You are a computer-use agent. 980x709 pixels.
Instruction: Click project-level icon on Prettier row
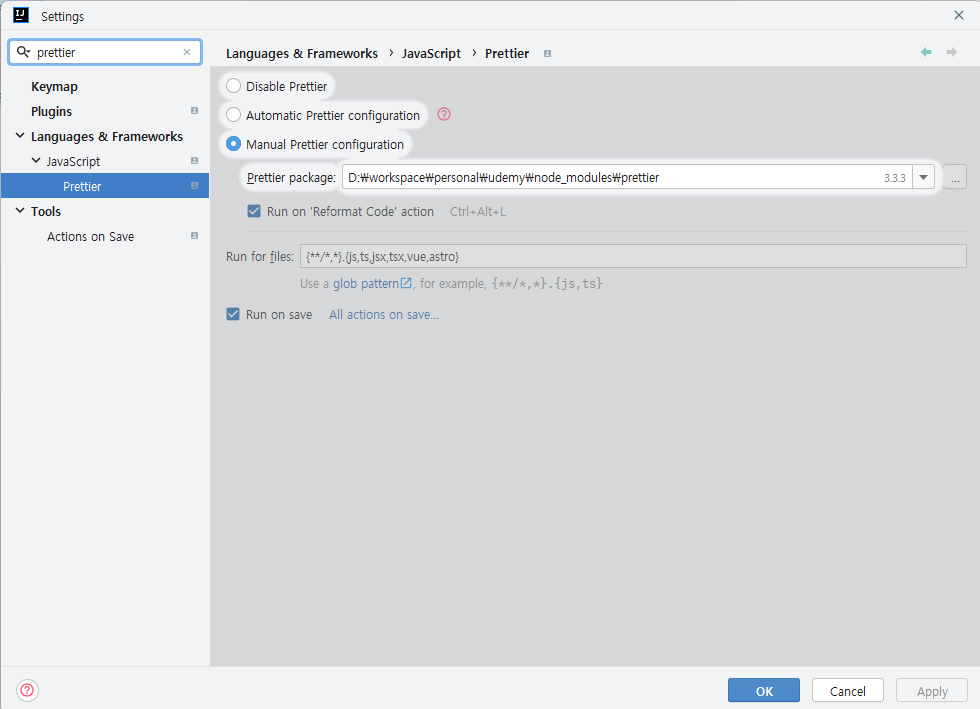[x=194, y=186]
